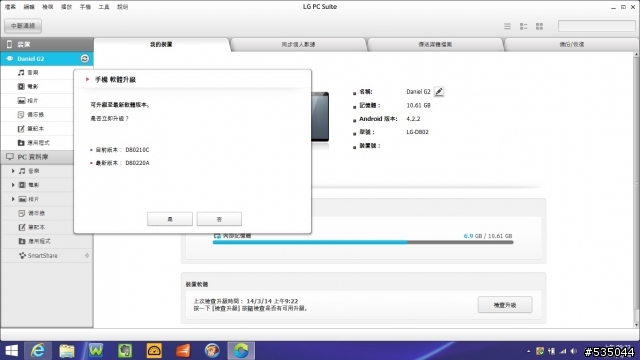
Task: Switch to grid thumbnail view icon in toolbar
Action: point(539,26)
